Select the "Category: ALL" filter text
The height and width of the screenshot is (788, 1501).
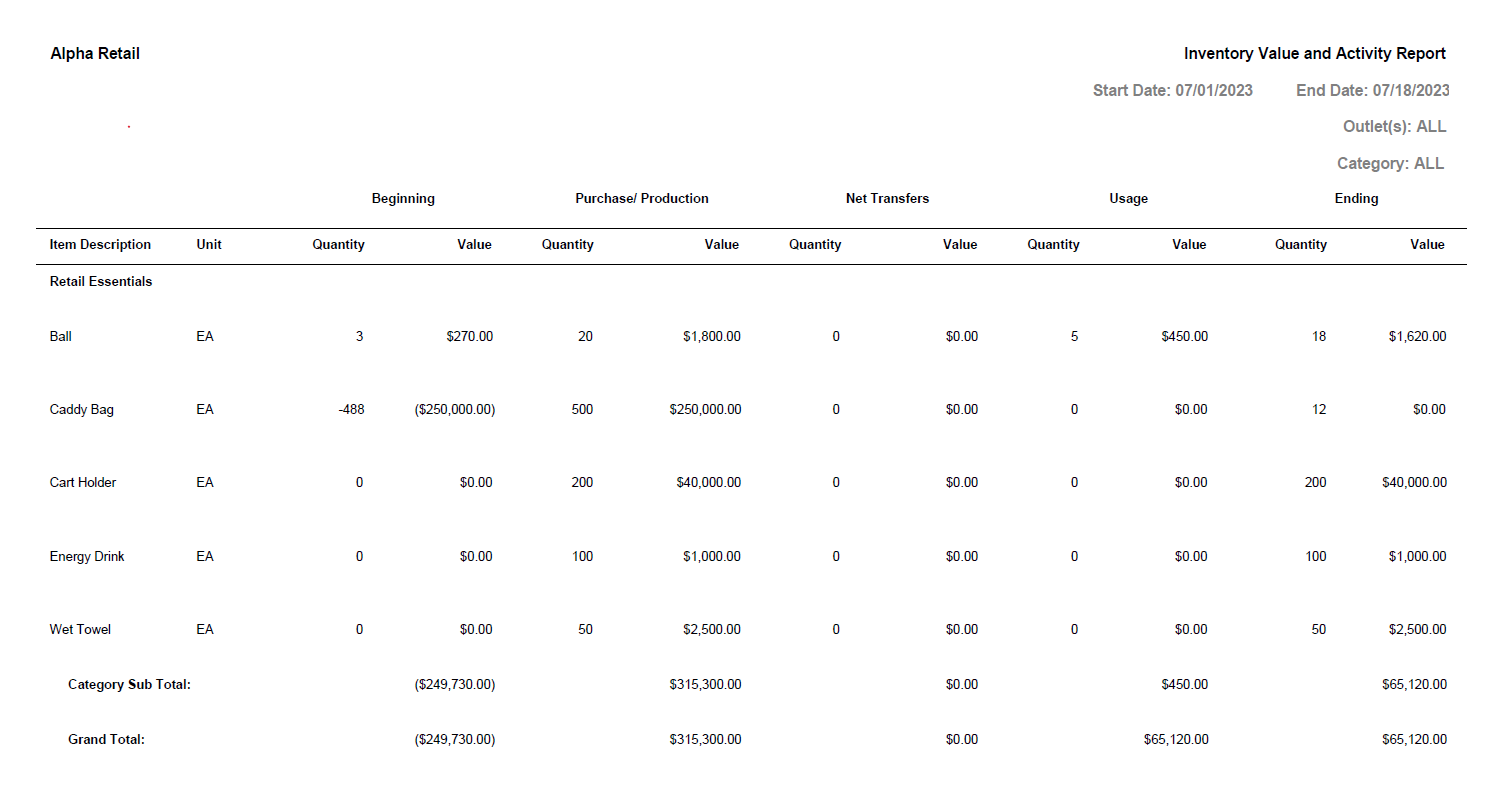(1391, 164)
